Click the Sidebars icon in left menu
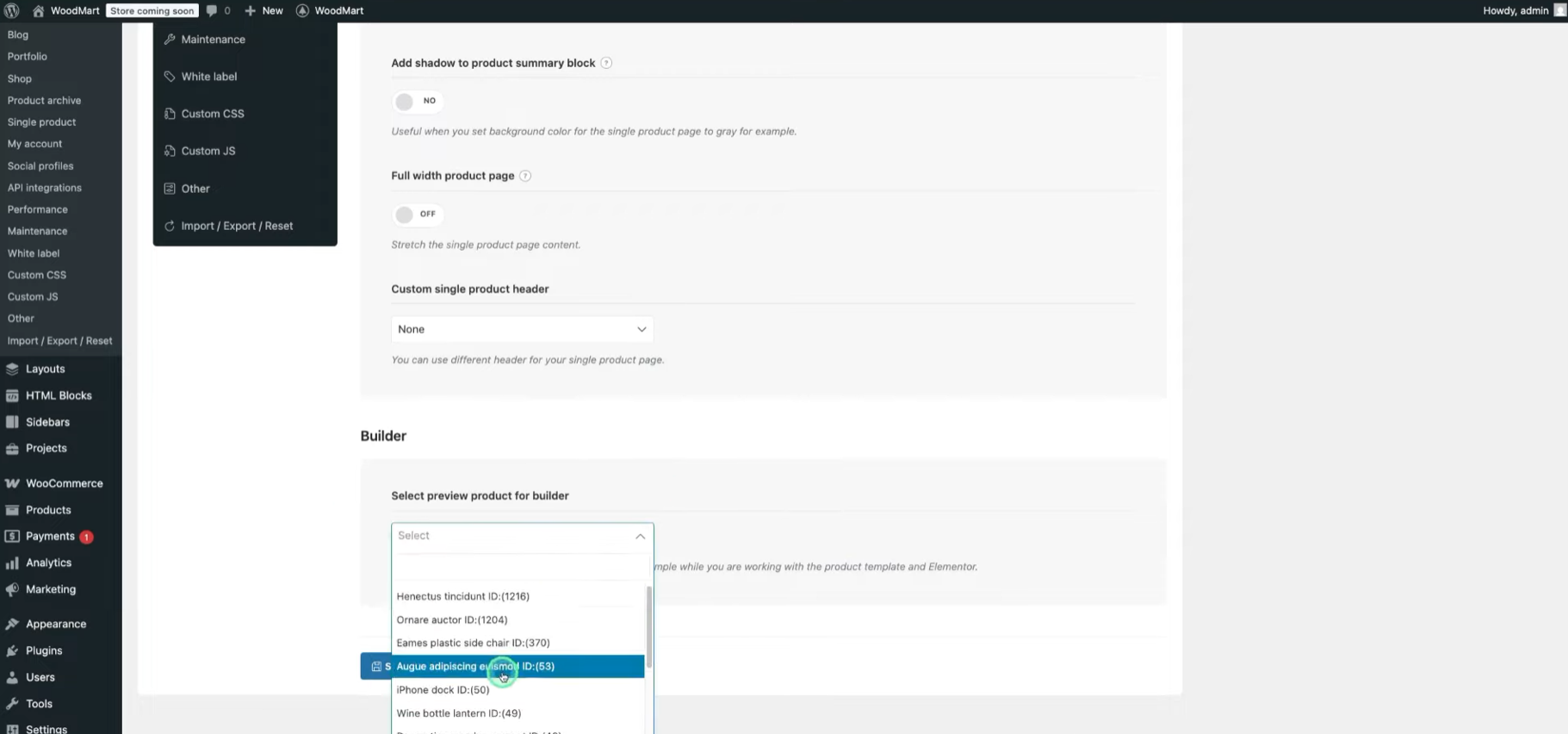 (12, 421)
